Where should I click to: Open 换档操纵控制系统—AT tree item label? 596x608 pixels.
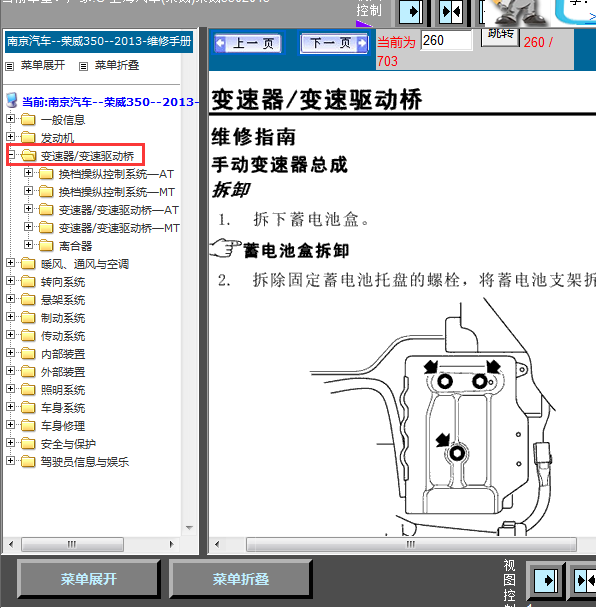click(x=116, y=174)
